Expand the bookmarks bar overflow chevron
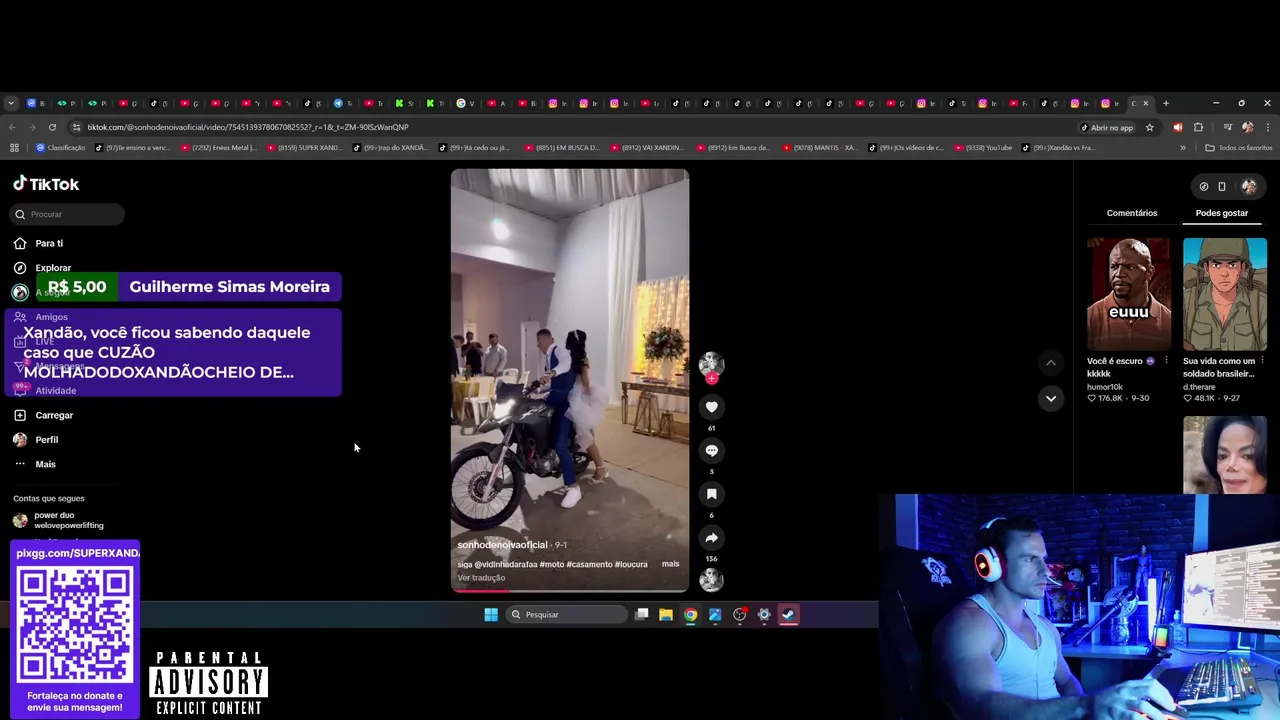The width and height of the screenshot is (1280, 720). [x=1183, y=148]
